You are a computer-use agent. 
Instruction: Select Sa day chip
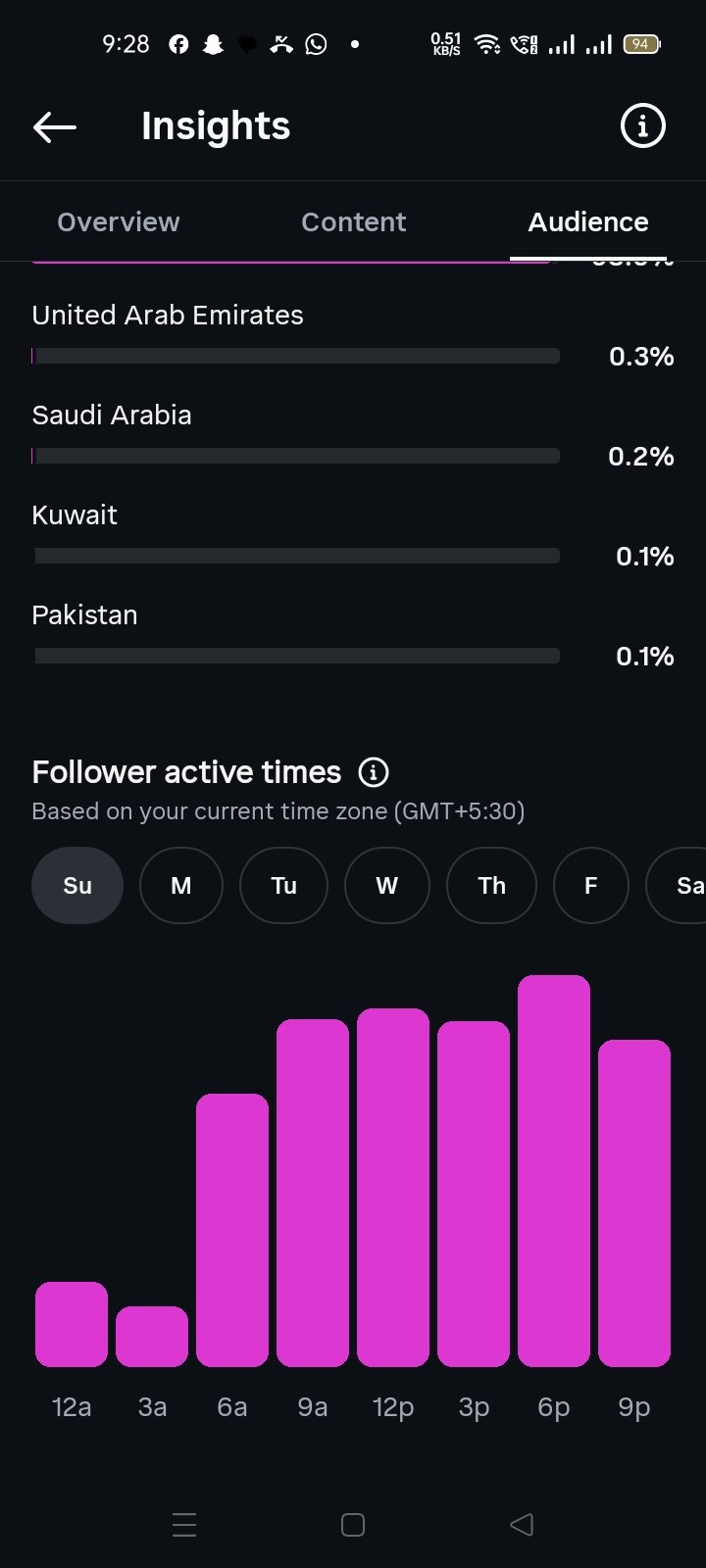[x=677, y=886]
